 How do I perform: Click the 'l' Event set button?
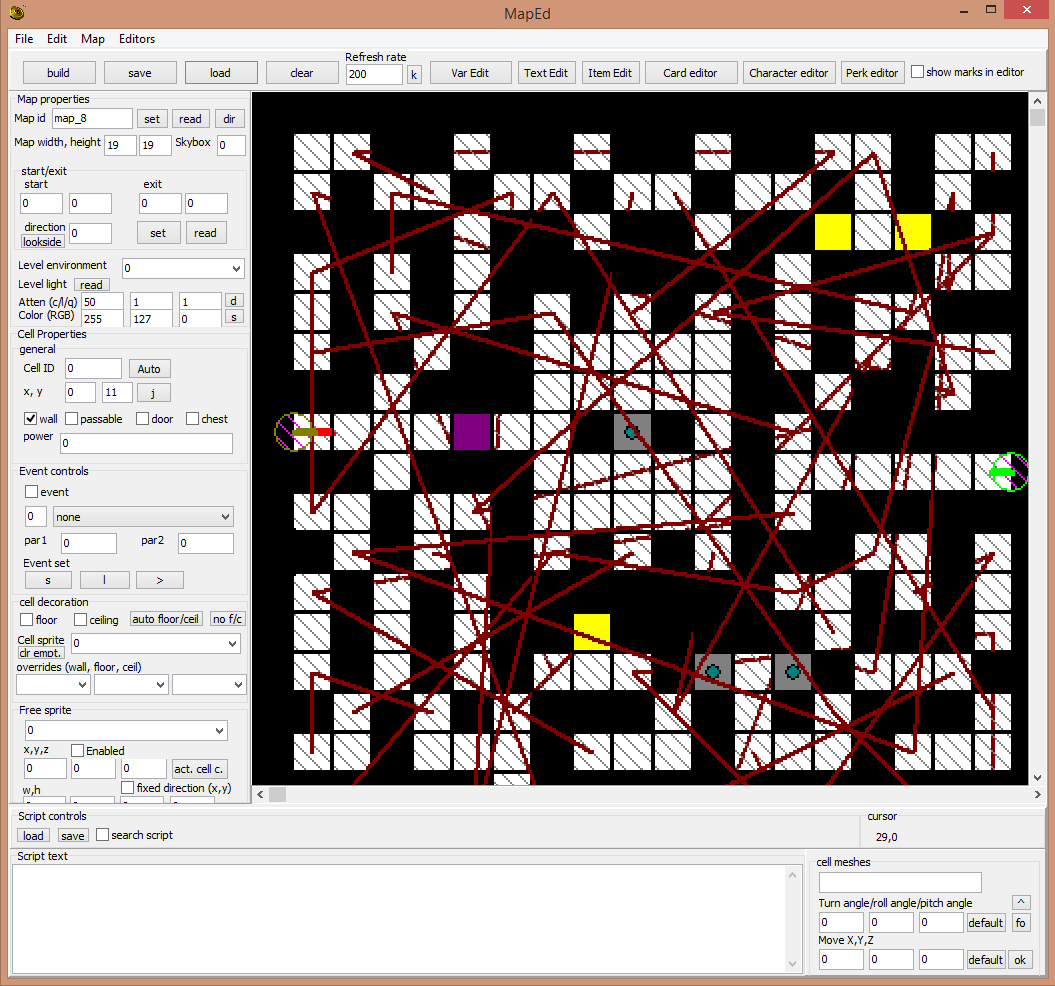click(x=104, y=580)
